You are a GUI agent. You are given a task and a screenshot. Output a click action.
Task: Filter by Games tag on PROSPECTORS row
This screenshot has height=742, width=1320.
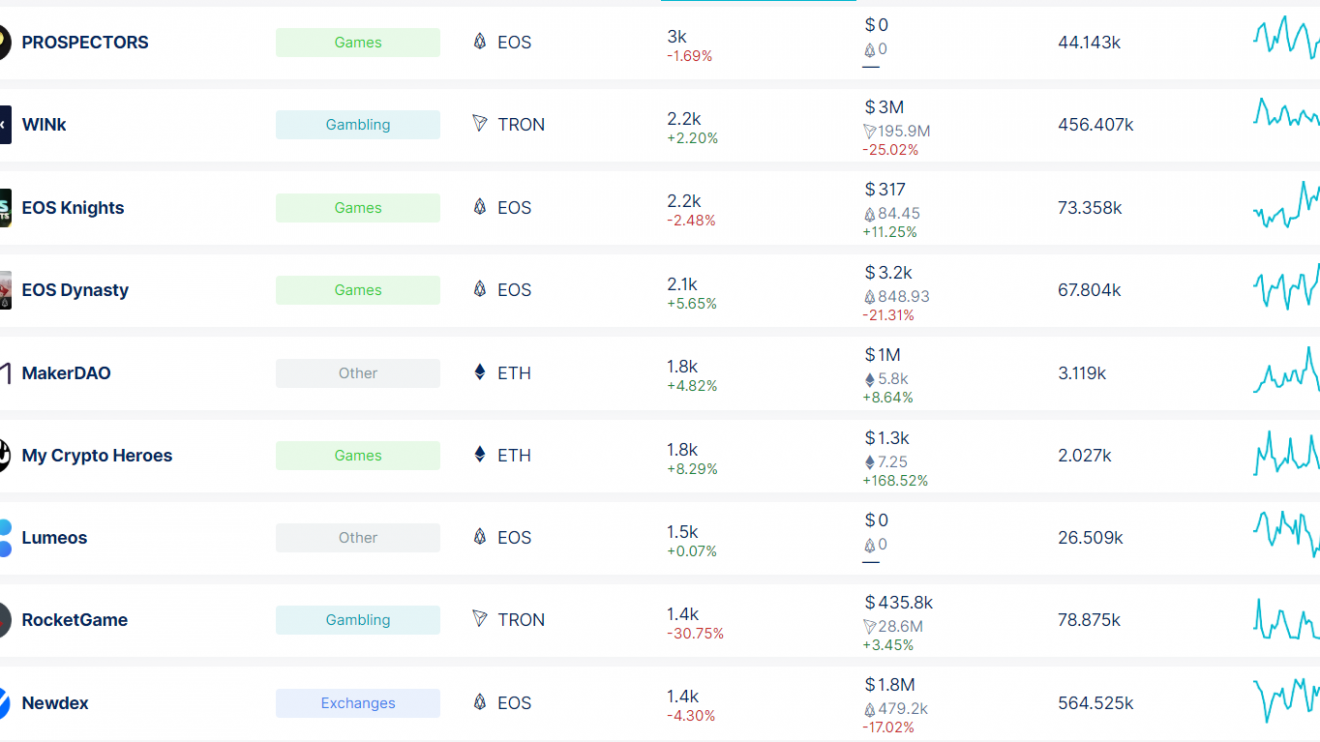(358, 42)
